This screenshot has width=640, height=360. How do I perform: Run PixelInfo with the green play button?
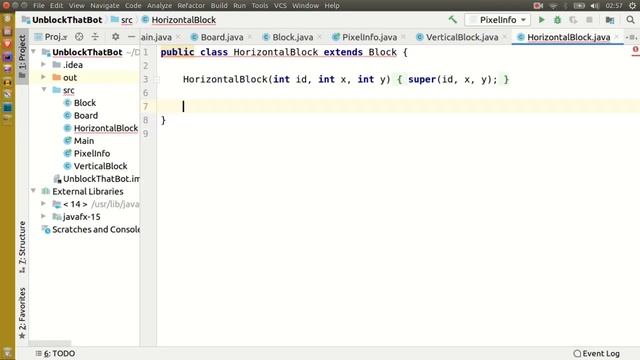(x=541, y=20)
